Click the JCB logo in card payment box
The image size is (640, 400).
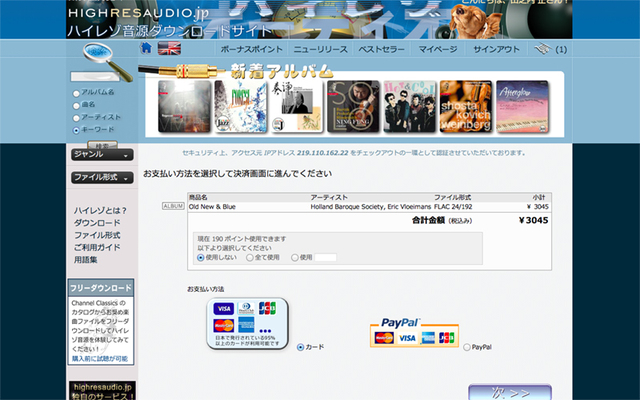tap(267, 308)
